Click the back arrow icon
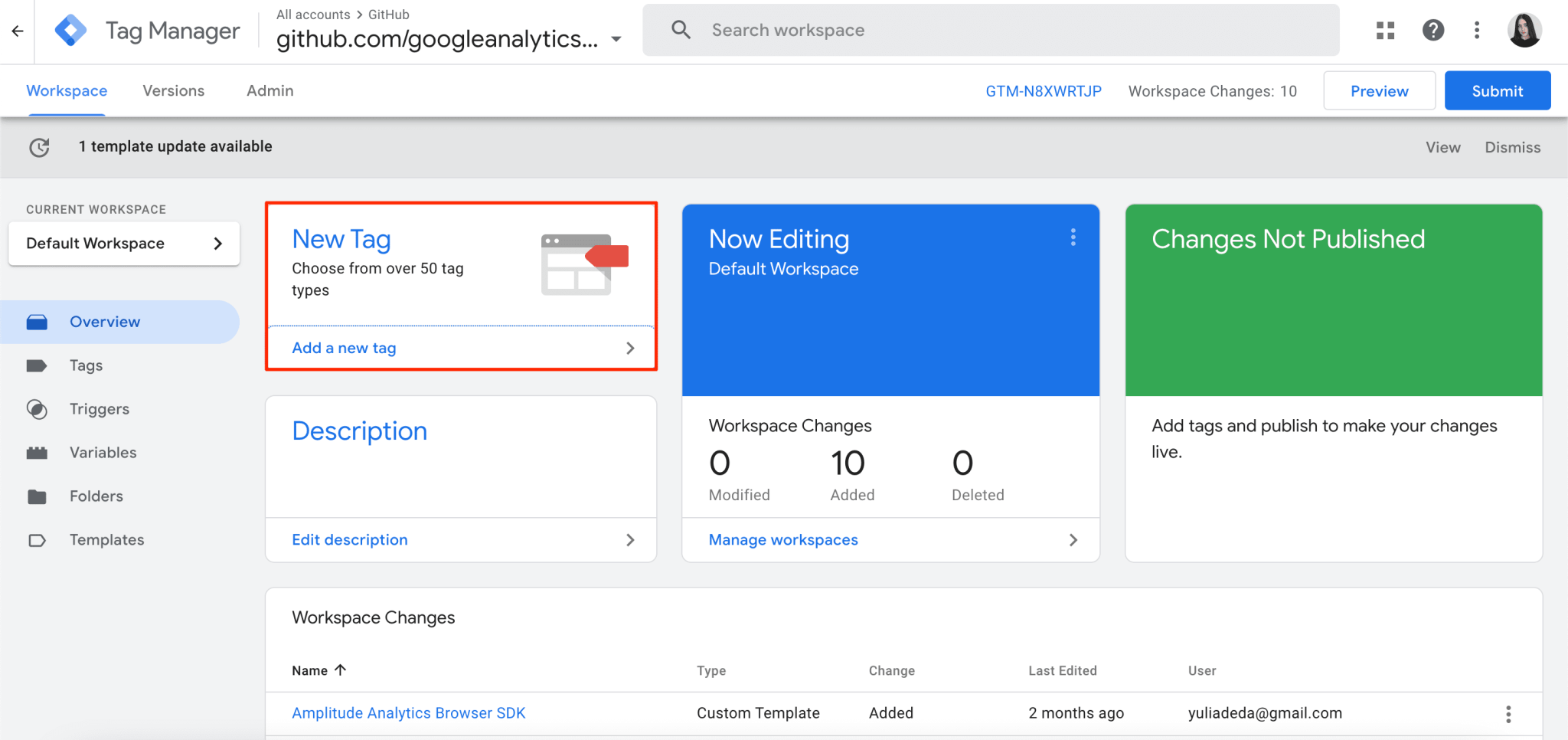This screenshot has width=1568, height=740. tap(18, 31)
